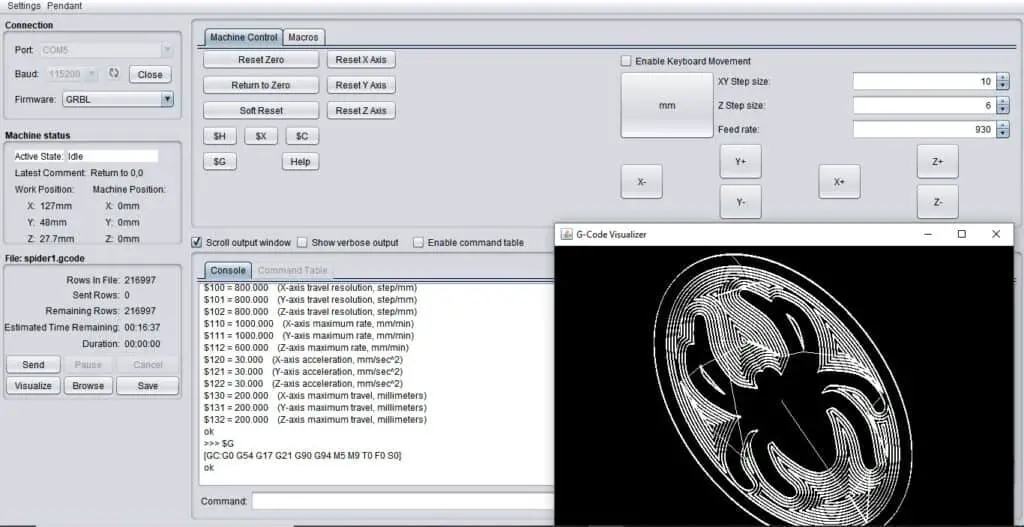Click the Browse button
This screenshot has height=527, width=1024.
88,385
